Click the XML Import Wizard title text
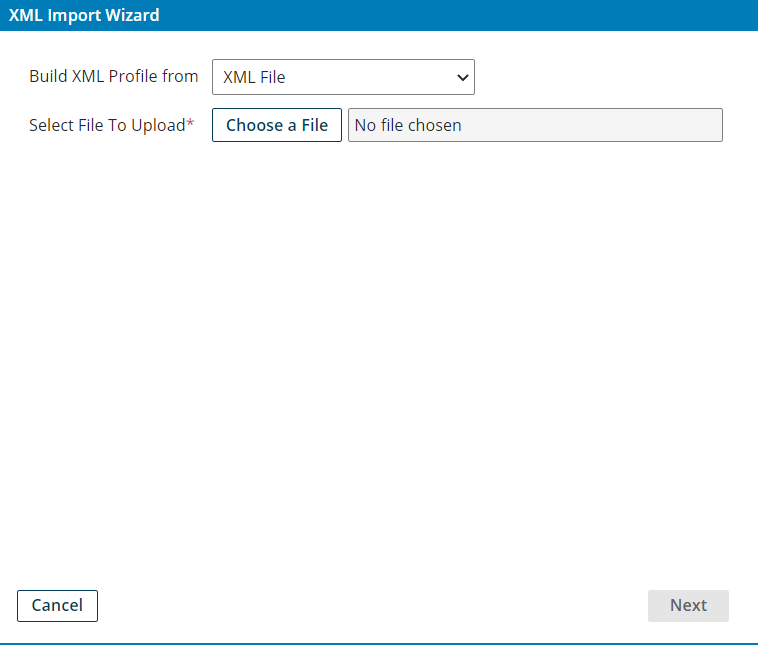This screenshot has width=758, height=645. click(84, 15)
